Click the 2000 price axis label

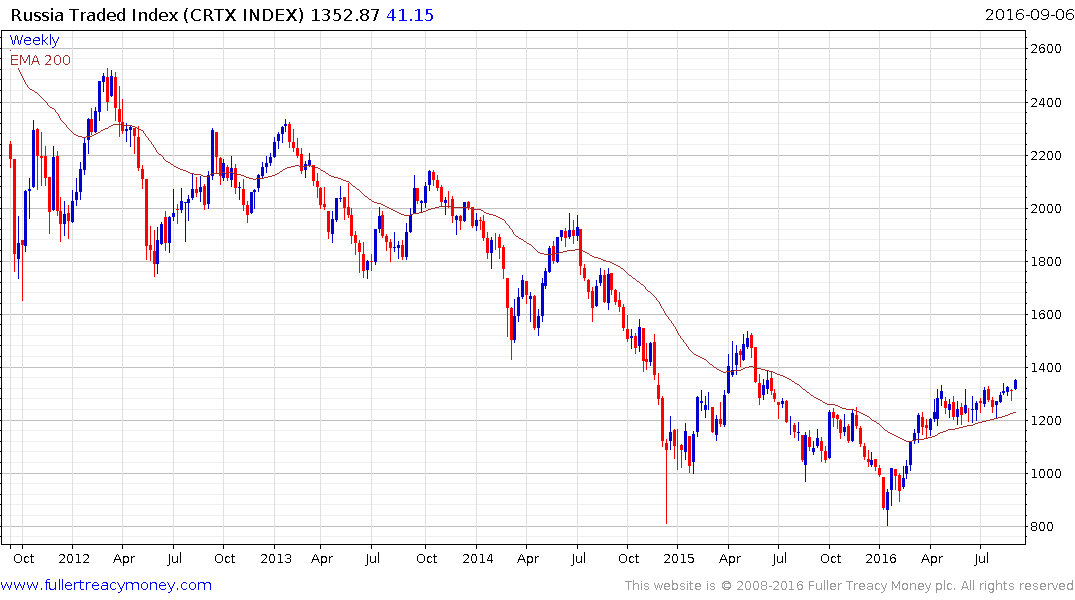point(1046,208)
